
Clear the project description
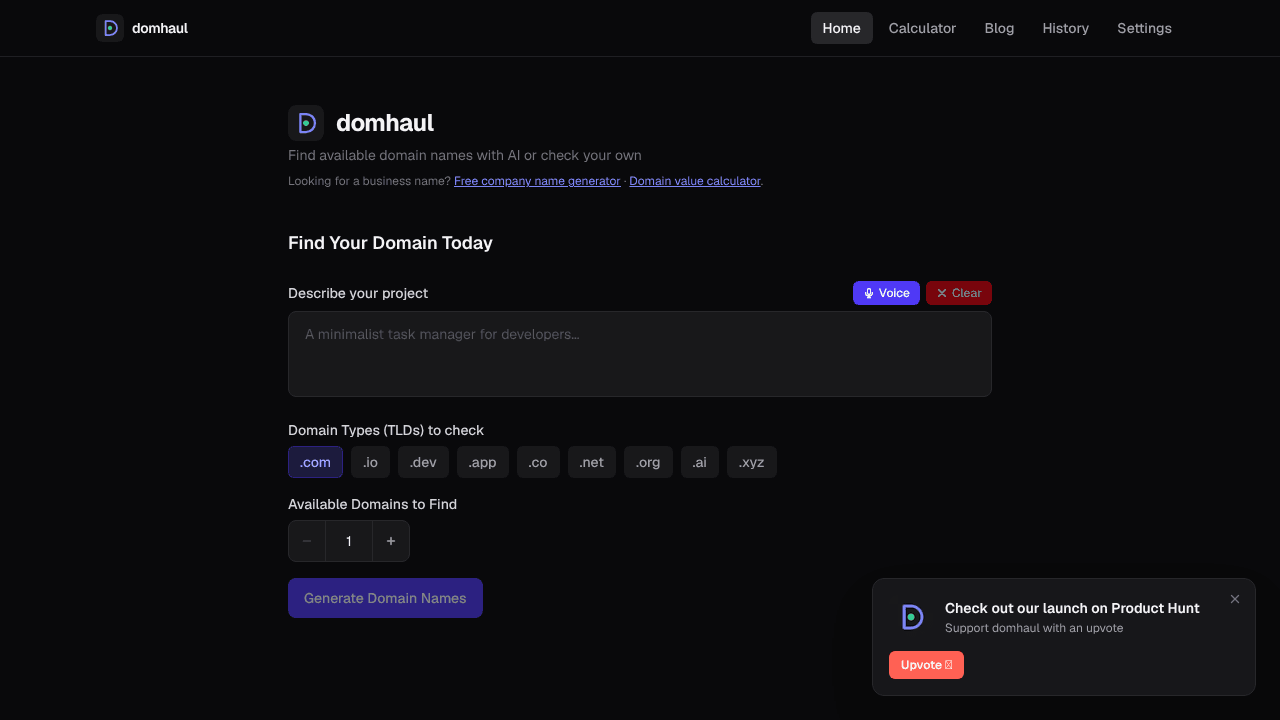click(959, 293)
